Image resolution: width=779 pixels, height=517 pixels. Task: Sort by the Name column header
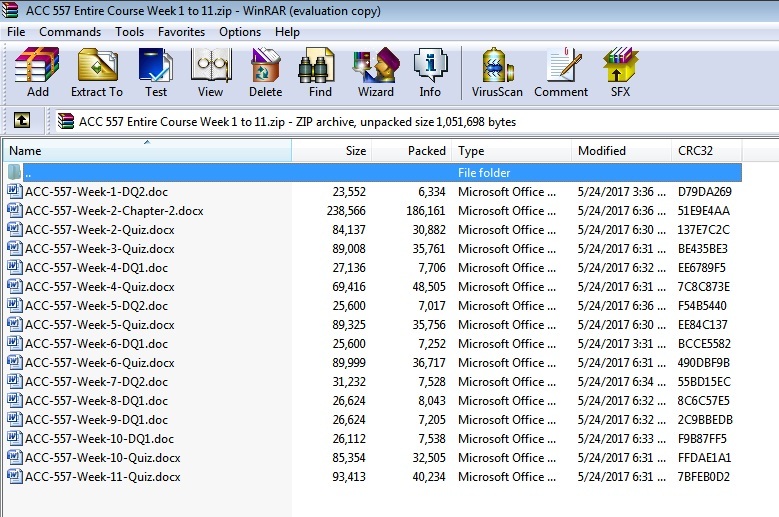147,150
